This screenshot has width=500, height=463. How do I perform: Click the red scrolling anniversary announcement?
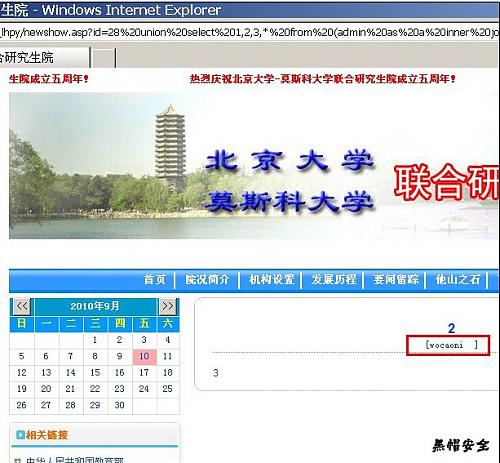322,79
